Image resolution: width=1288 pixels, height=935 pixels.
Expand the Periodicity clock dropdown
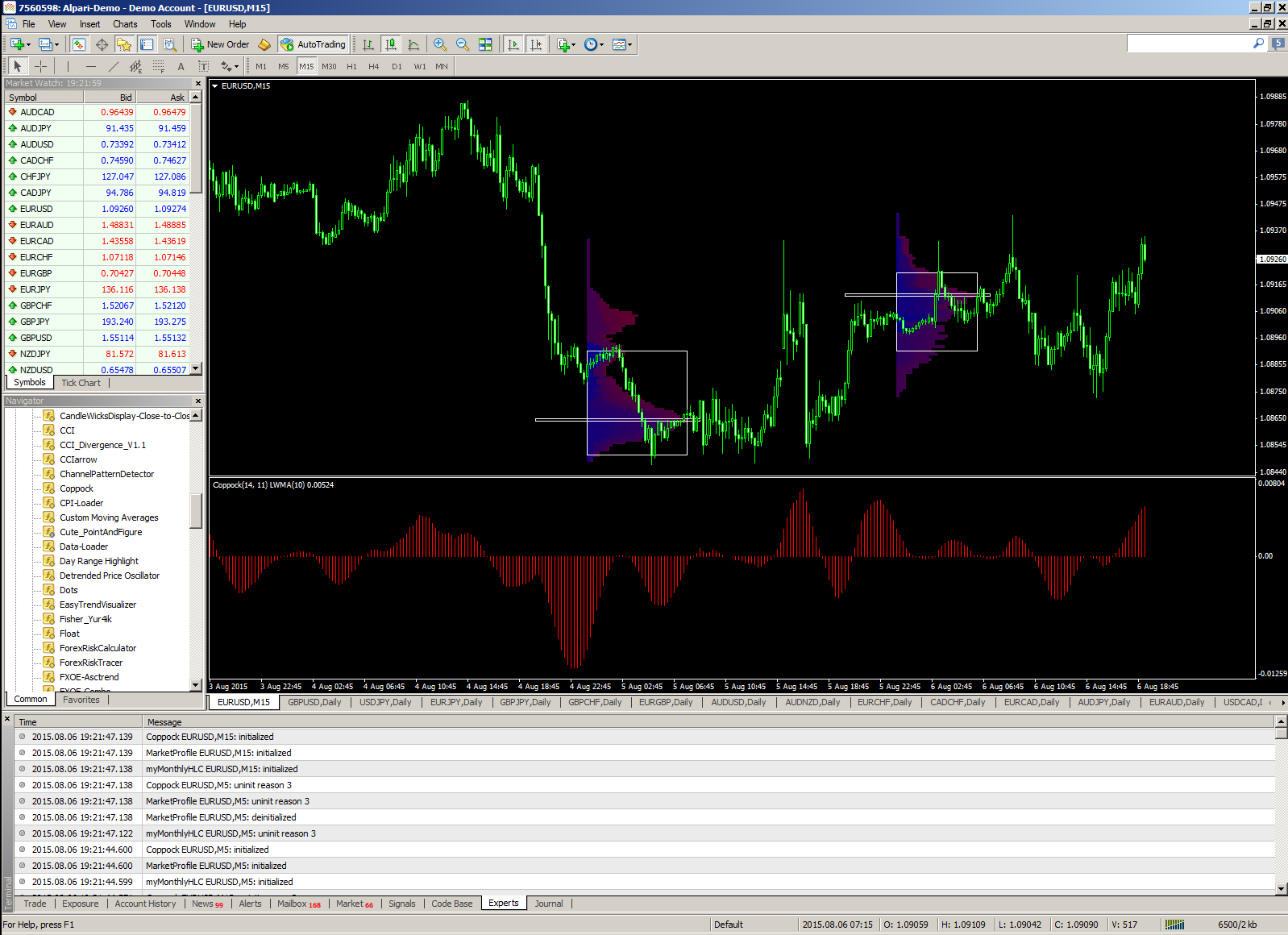coord(601,44)
